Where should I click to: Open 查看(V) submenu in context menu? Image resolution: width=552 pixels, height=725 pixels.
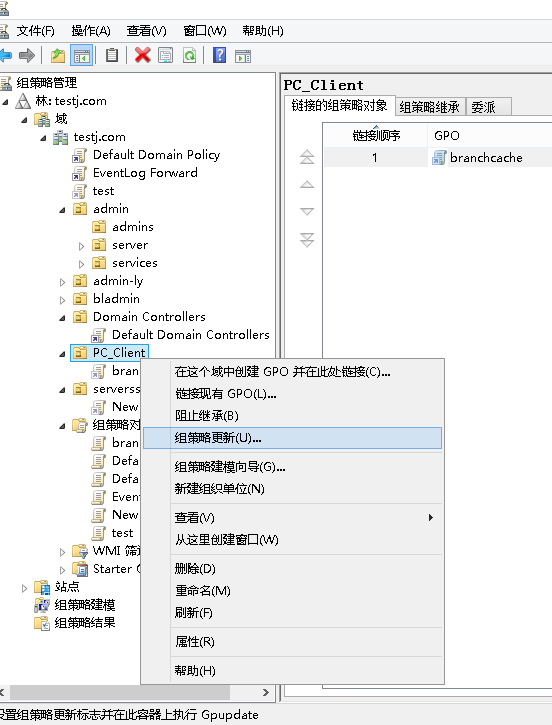point(292,518)
